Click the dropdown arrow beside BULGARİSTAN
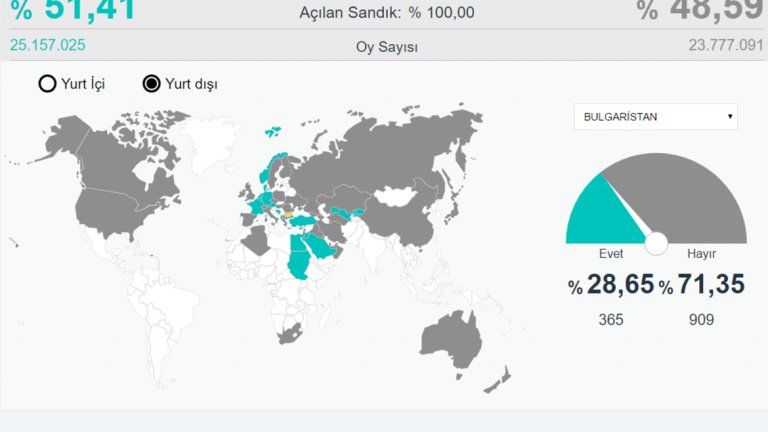 [730, 117]
